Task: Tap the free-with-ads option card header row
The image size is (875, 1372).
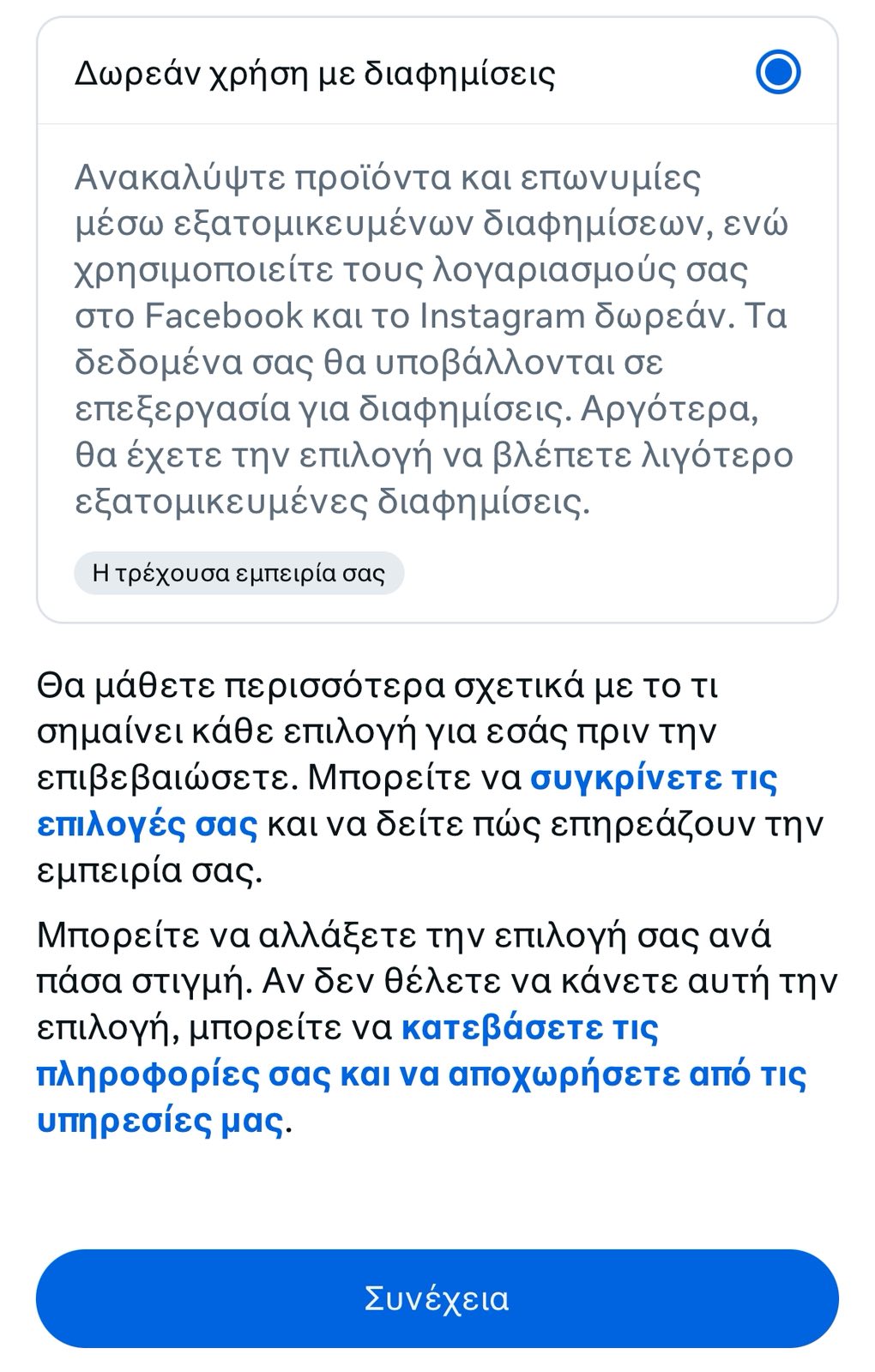Action: (437, 72)
